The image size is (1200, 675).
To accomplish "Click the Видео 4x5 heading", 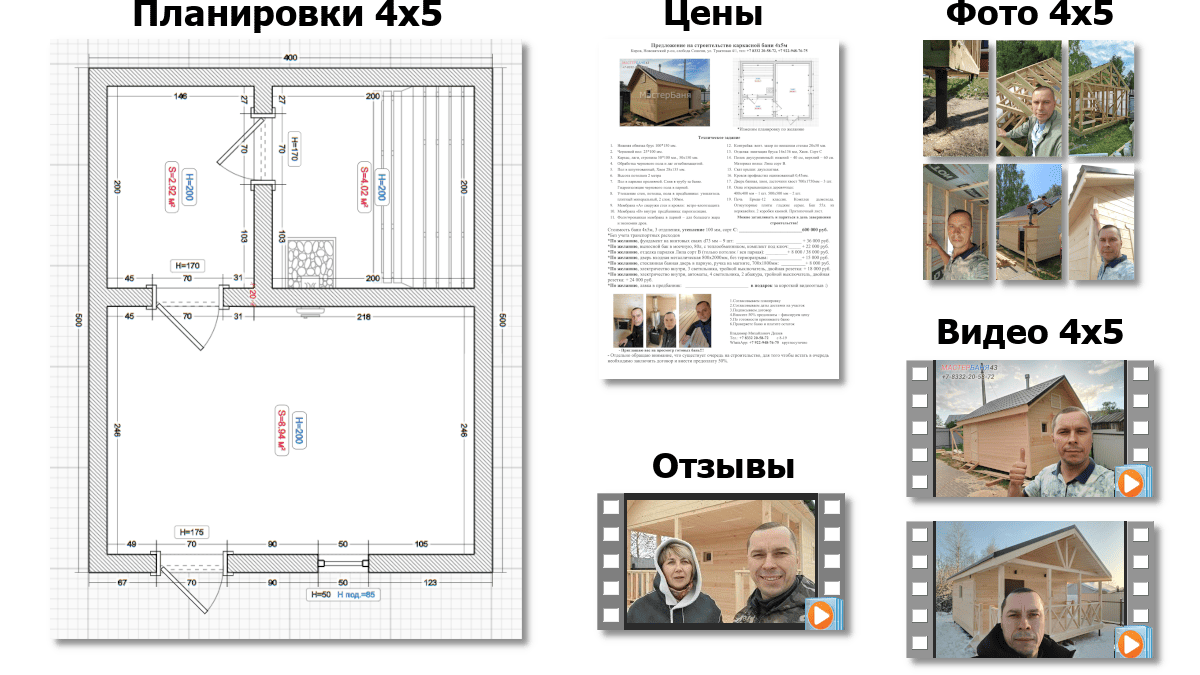I will [1030, 332].
